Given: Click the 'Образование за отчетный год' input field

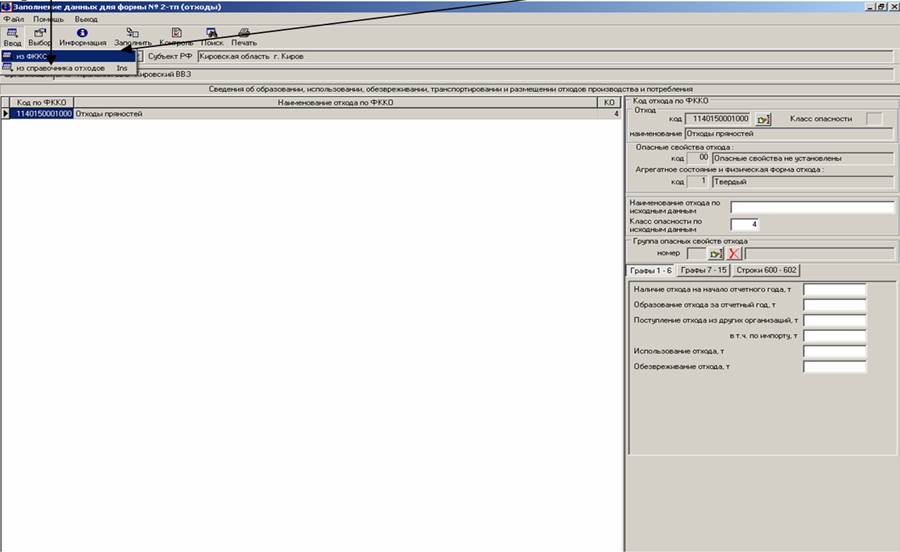Looking at the screenshot, I should (834, 305).
